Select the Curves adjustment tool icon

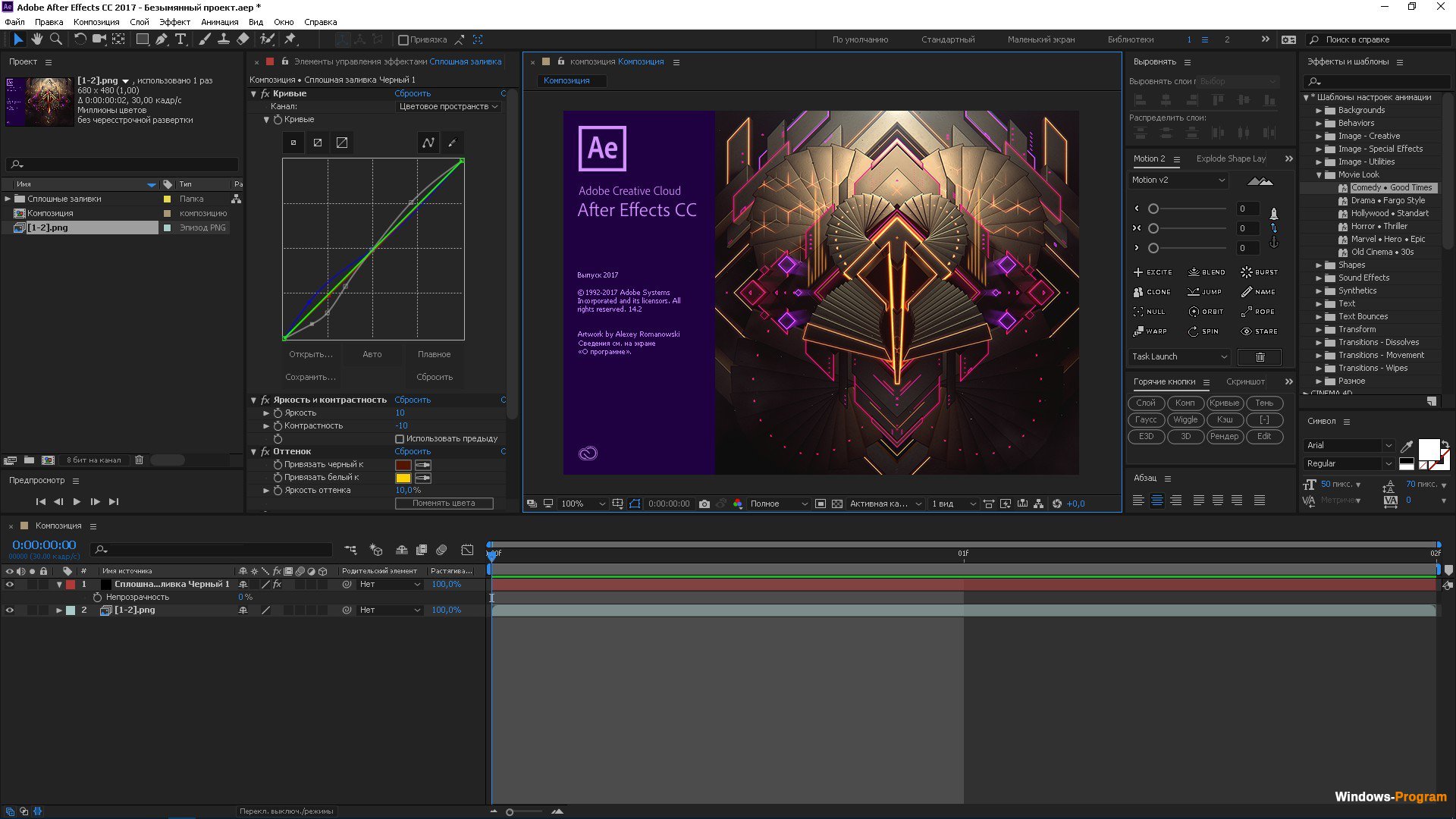(x=428, y=142)
